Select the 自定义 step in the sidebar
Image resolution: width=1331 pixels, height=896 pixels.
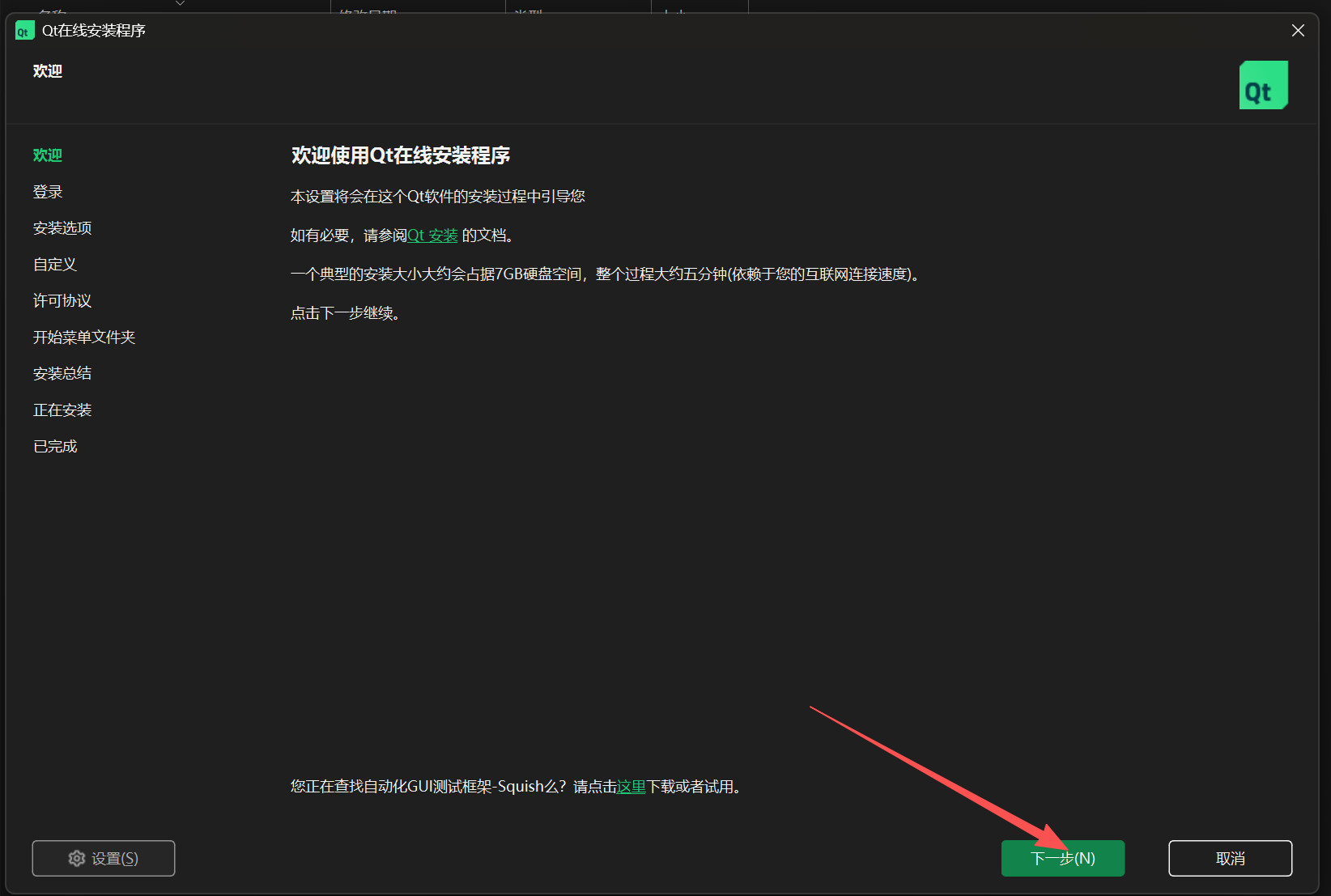pyautogui.click(x=54, y=264)
